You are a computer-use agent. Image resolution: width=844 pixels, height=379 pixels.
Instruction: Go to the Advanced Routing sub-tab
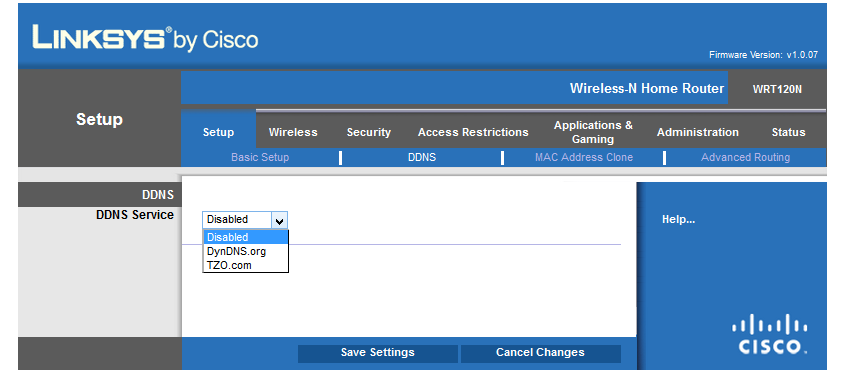tap(745, 158)
